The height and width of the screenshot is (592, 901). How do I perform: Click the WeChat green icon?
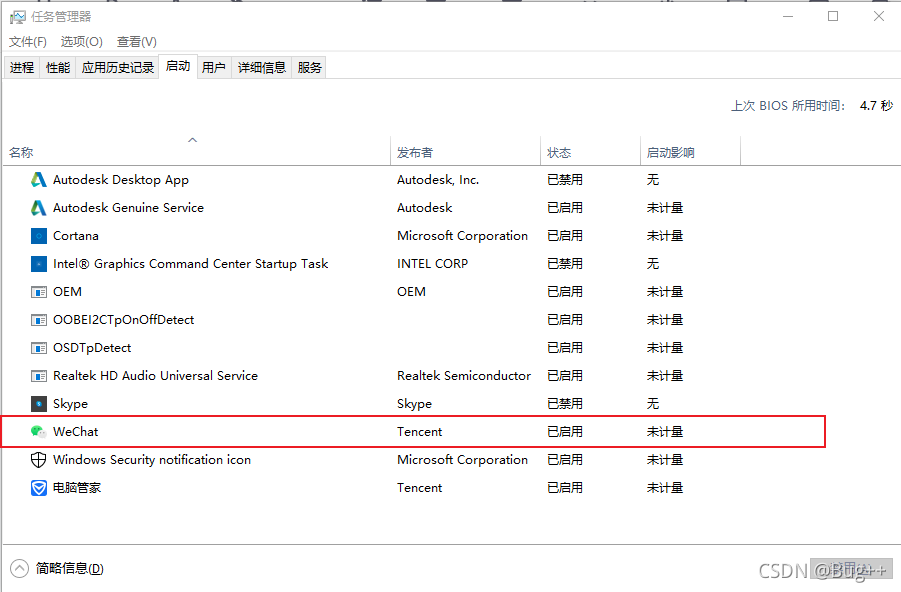38,432
